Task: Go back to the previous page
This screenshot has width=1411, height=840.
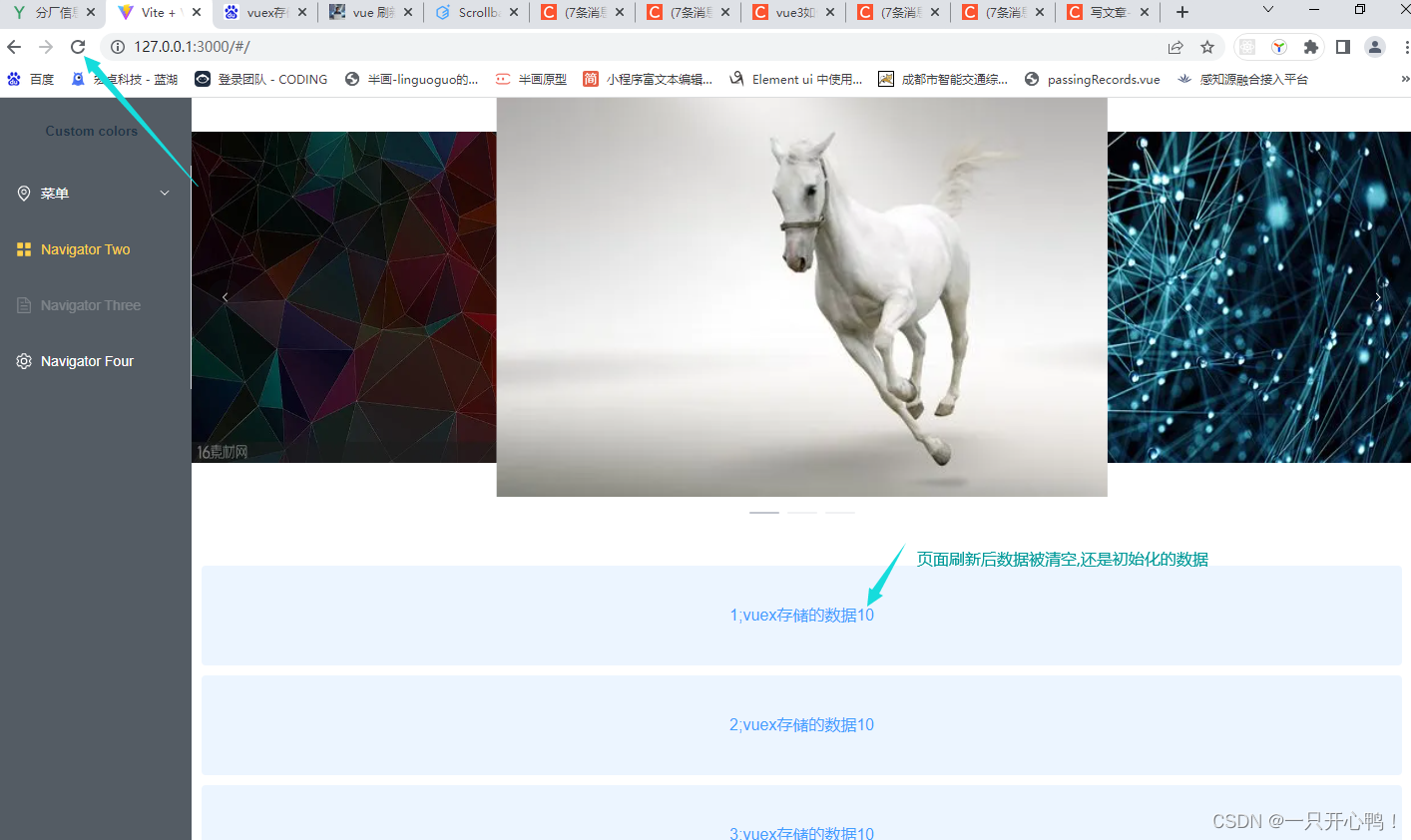Action: click(14, 47)
